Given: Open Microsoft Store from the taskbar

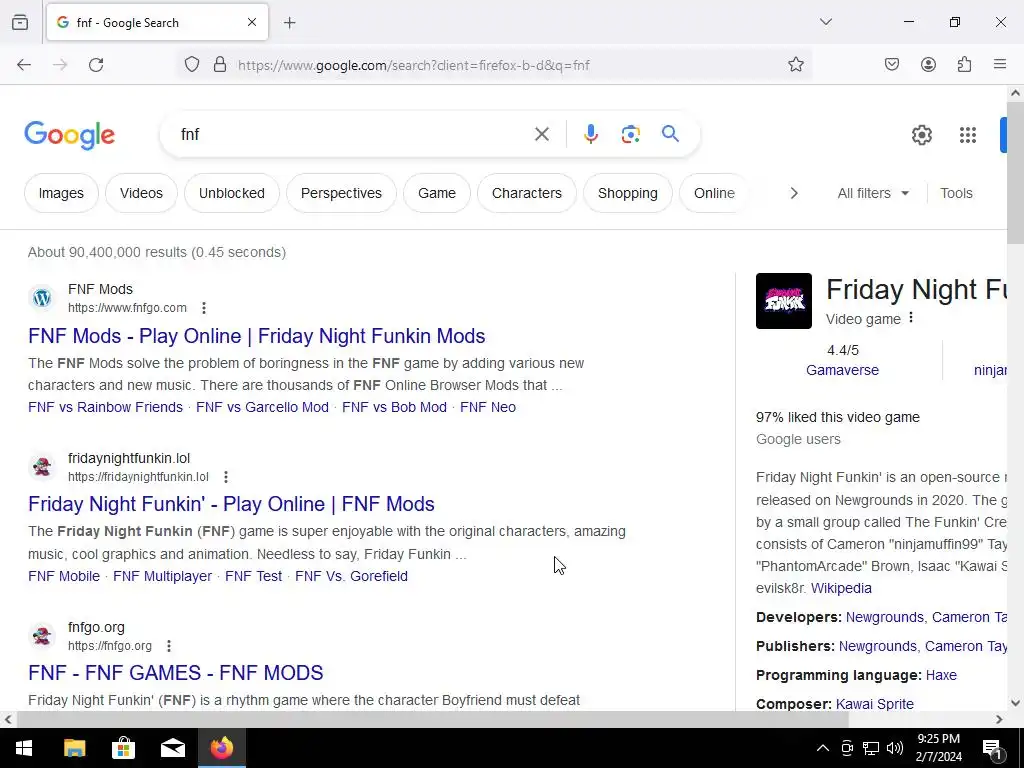Looking at the screenshot, I should [123, 748].
